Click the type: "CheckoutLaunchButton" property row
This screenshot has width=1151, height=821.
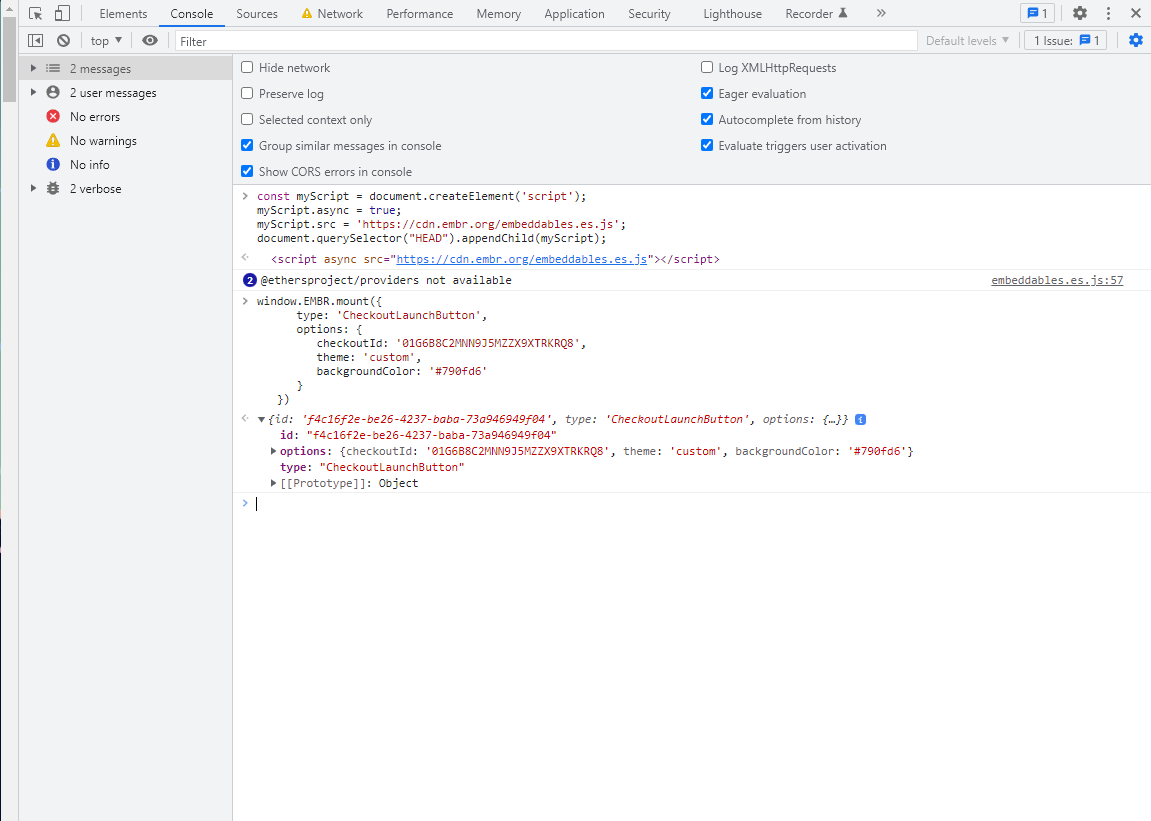click(372, 467)
